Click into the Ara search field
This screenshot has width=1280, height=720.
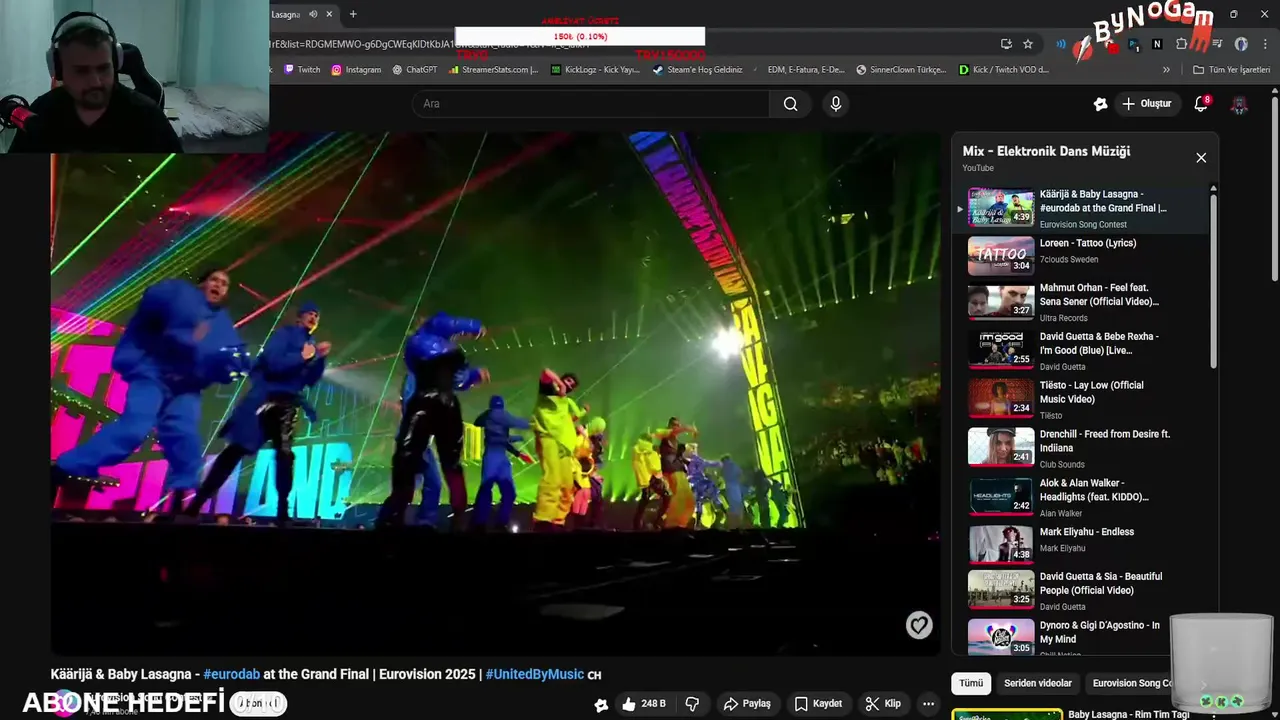pyautogui.click(x=591, y=104)
